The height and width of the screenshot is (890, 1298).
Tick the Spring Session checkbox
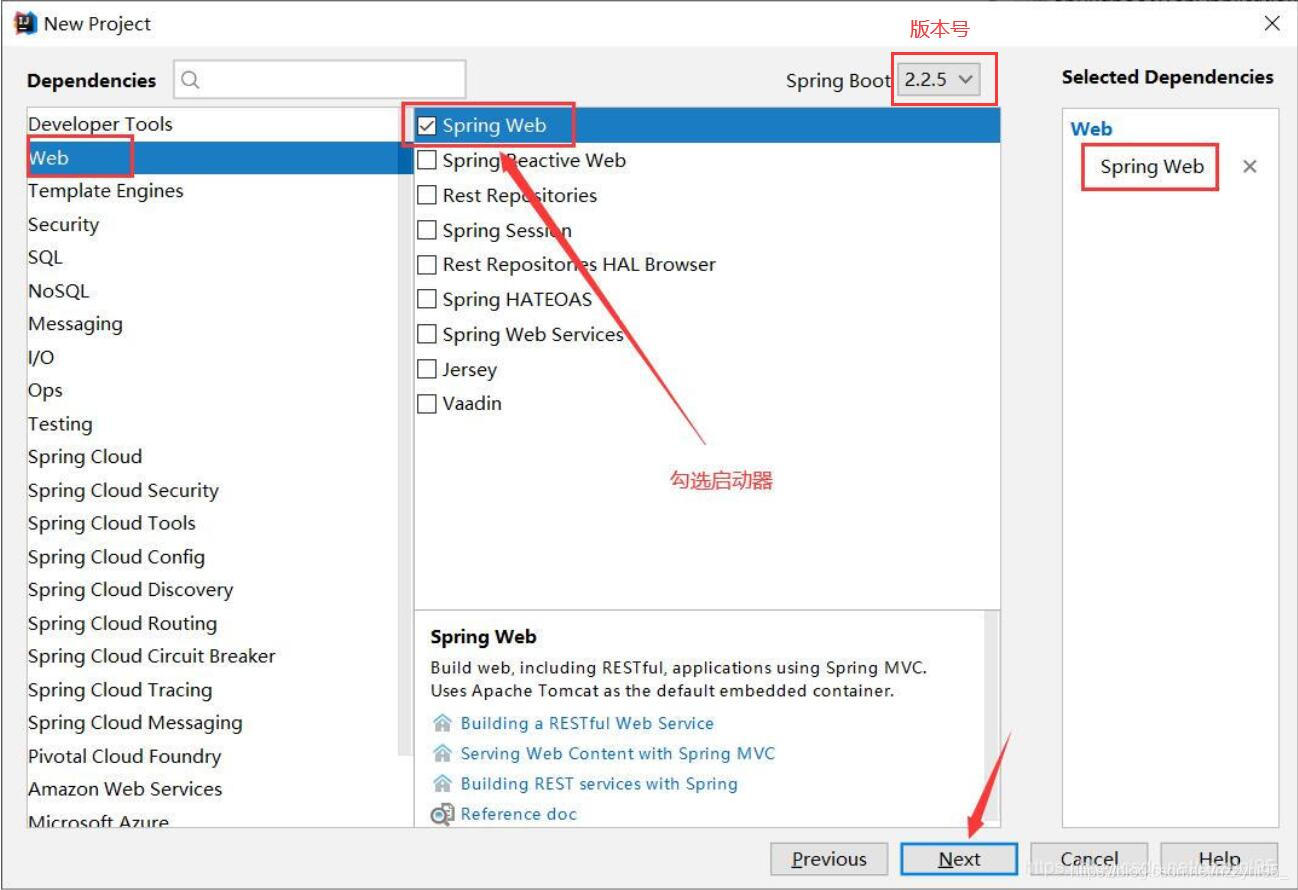(x=427, y=230)
